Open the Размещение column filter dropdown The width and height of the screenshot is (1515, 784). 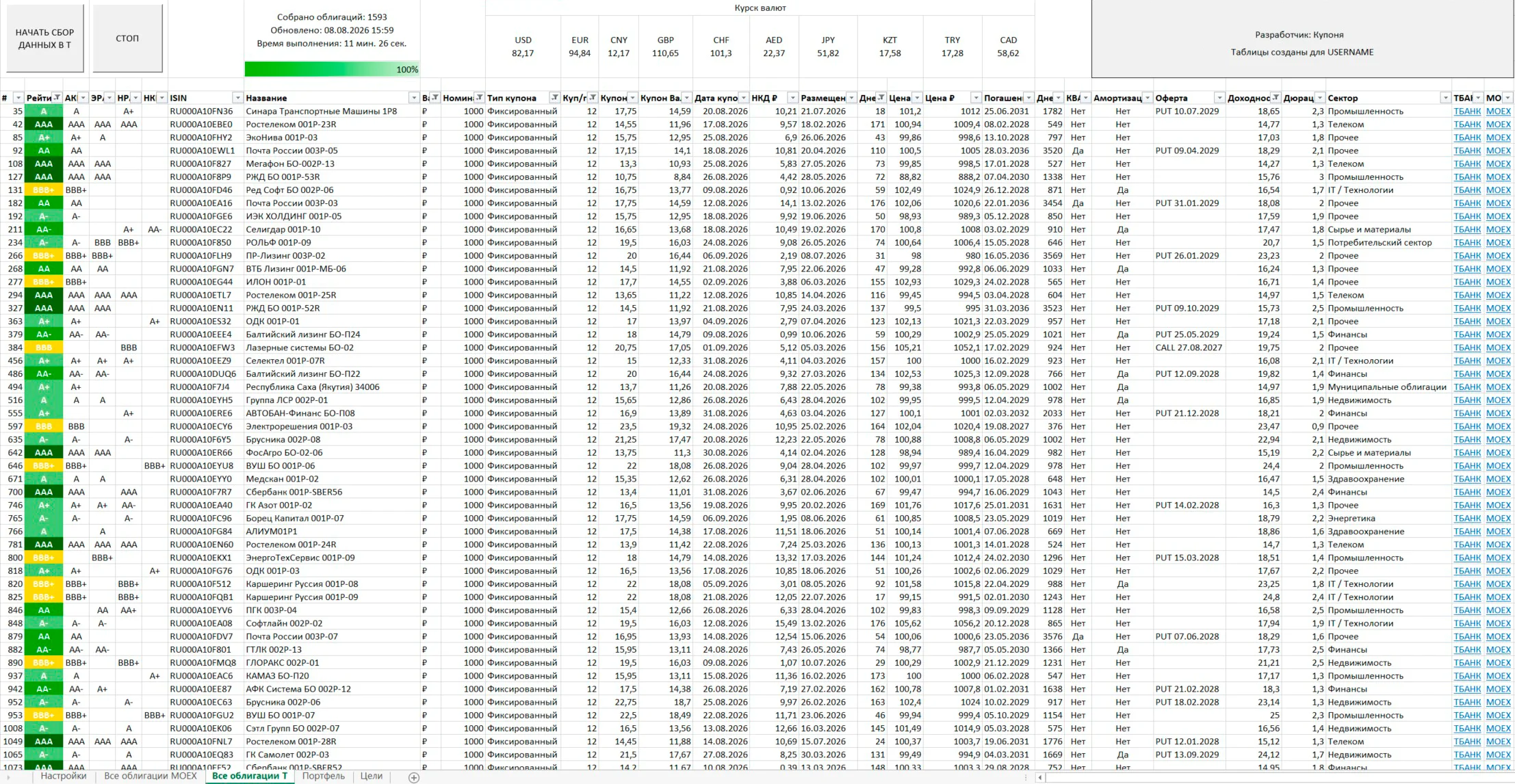(x=851, y=99)
